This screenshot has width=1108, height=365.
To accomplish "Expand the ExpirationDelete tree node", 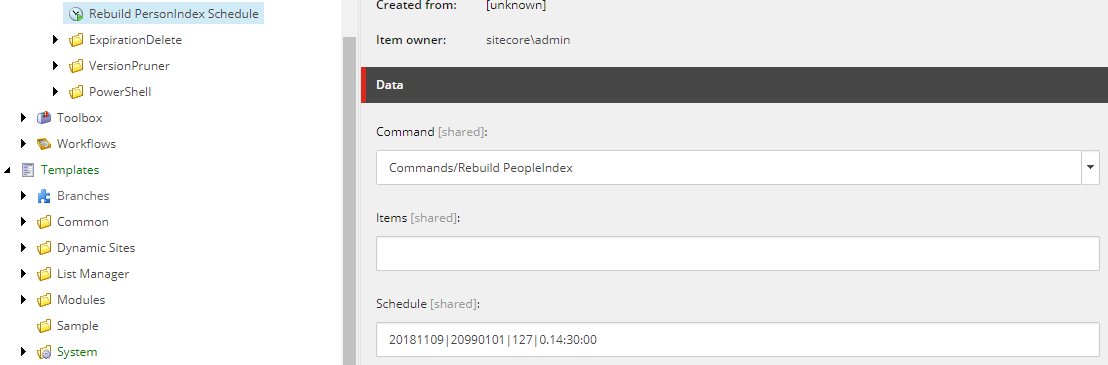I will [56, 40].
